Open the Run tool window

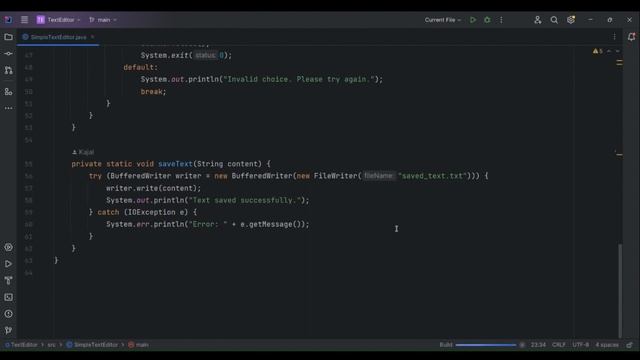click(8, 264)
